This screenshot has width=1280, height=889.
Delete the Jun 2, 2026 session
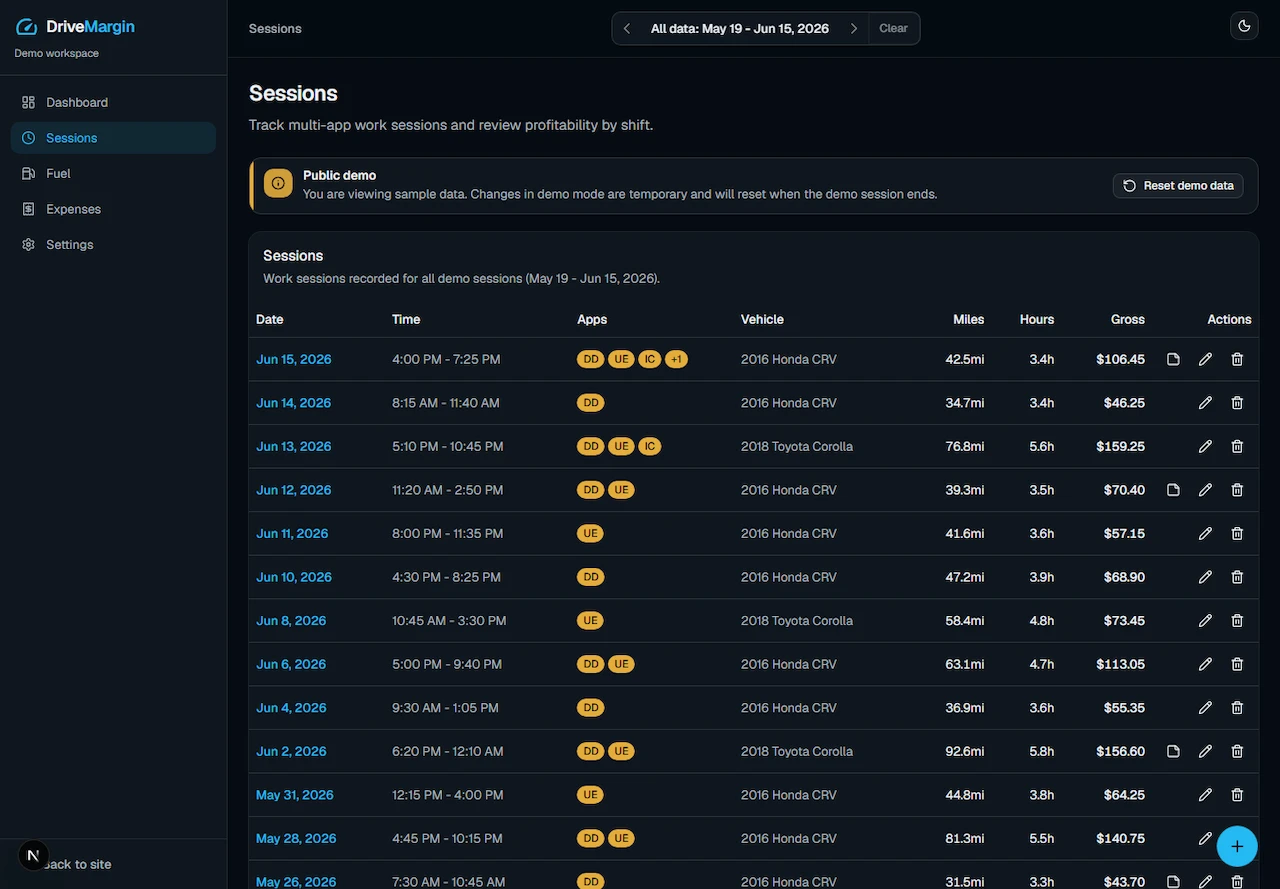pyautogui.click(x=1237, y=751)
